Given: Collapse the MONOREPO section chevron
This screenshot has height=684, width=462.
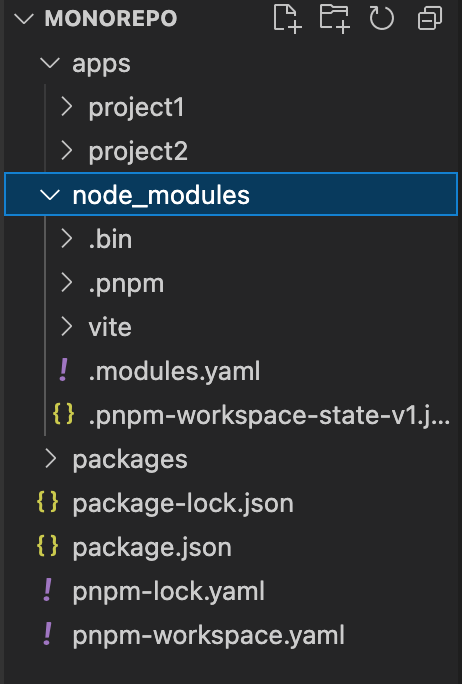Looking at the screenshot, I should pos(24,19).
